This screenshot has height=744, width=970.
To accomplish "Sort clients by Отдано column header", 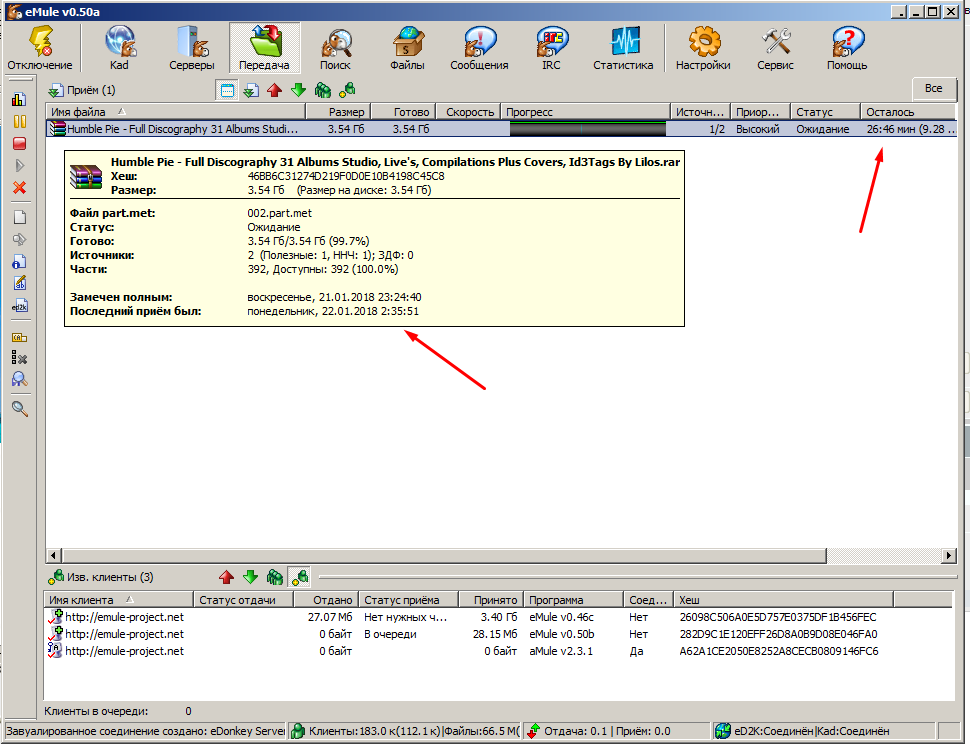I will click(x=326, y=600).
